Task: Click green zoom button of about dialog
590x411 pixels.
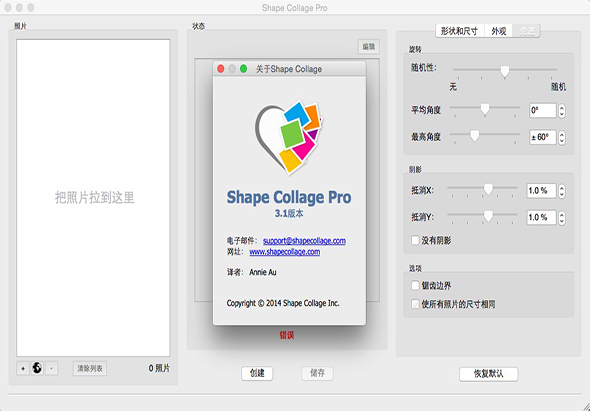Action: click(x=243, y=68)
